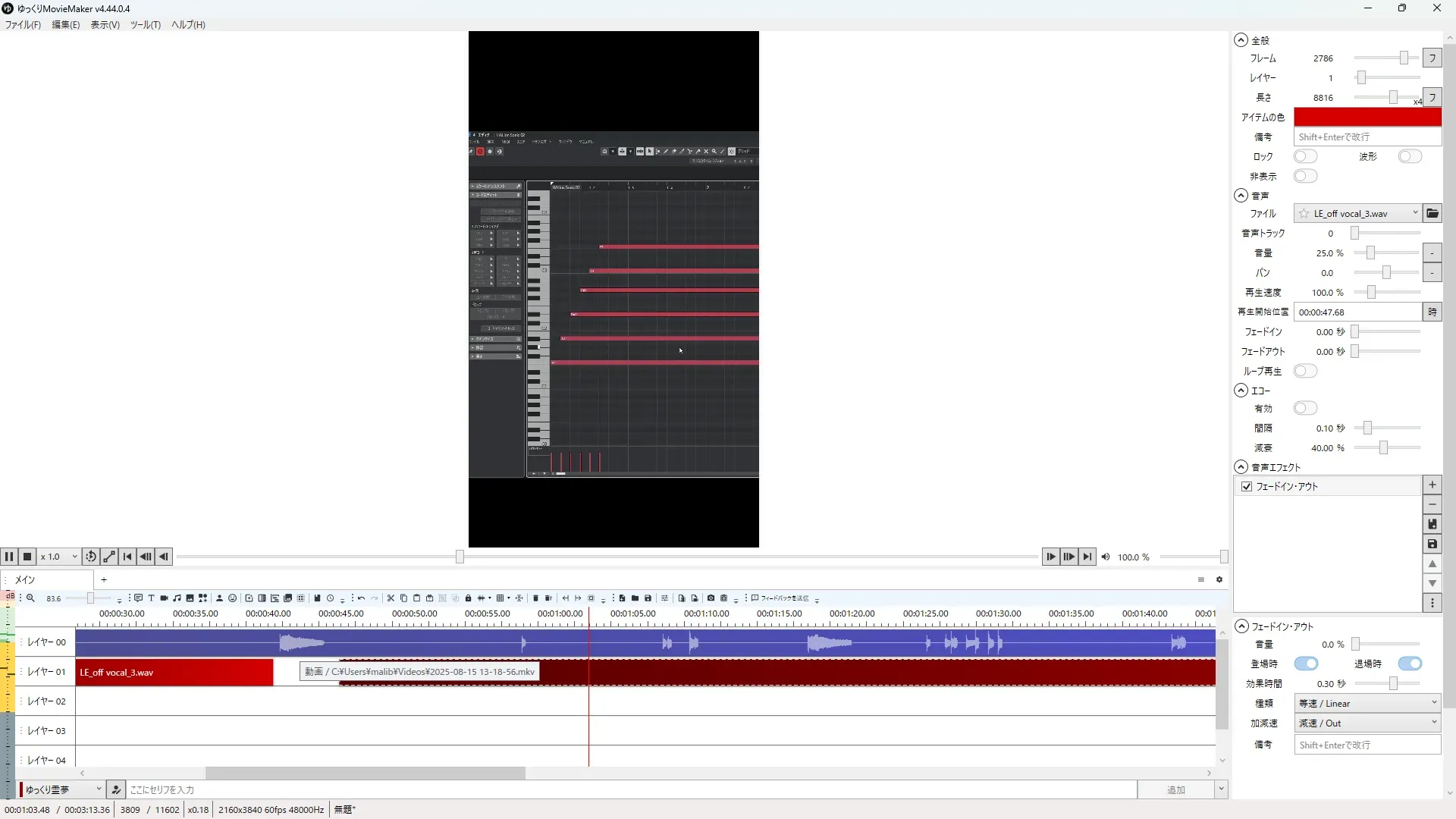Enable the ループ再生 loop playback switch
The width and height of the screenshot is (1456, 819).
coord(1305,372)
